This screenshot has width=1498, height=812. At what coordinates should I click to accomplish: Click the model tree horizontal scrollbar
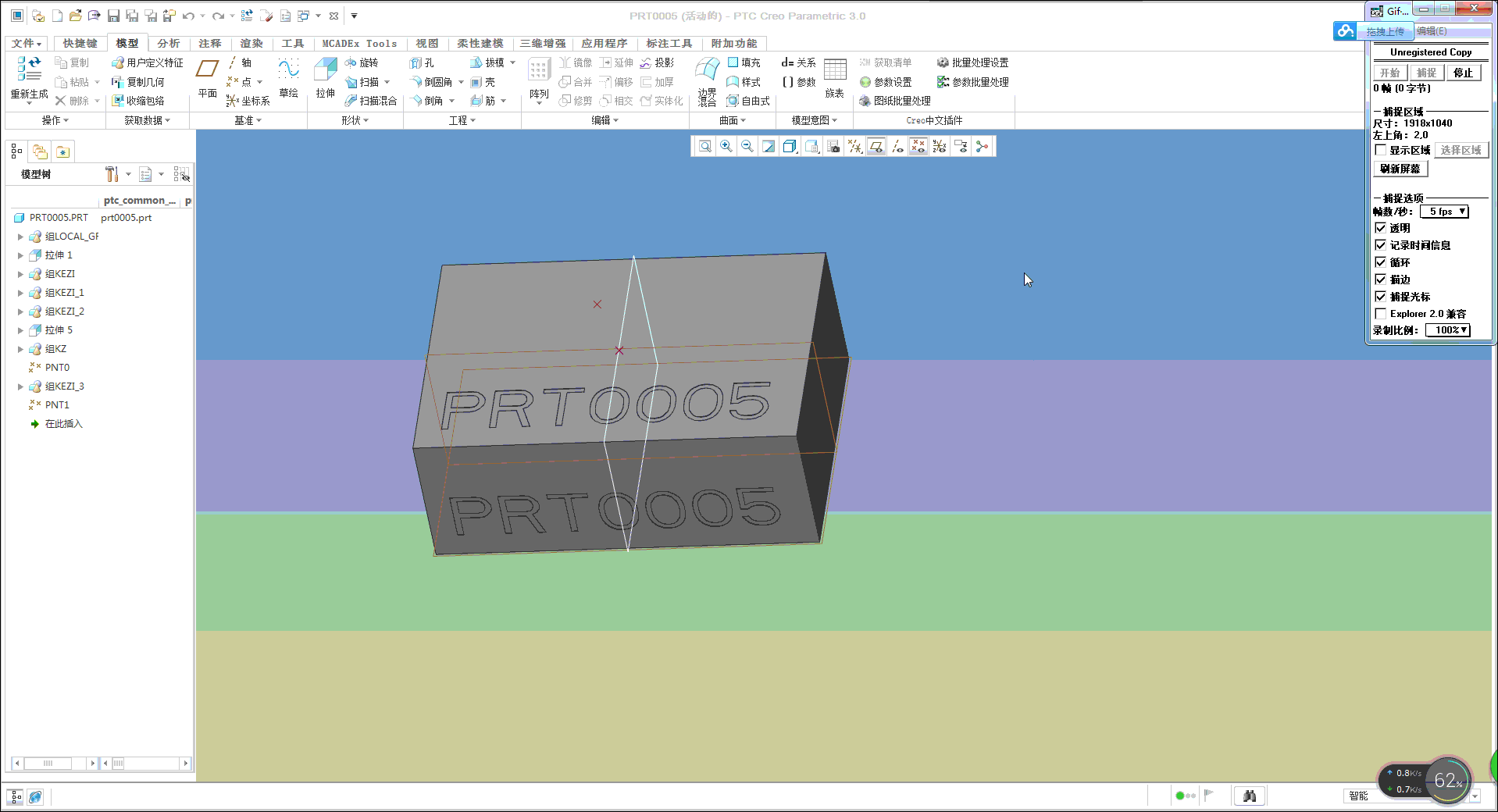(x=56, y=763)
